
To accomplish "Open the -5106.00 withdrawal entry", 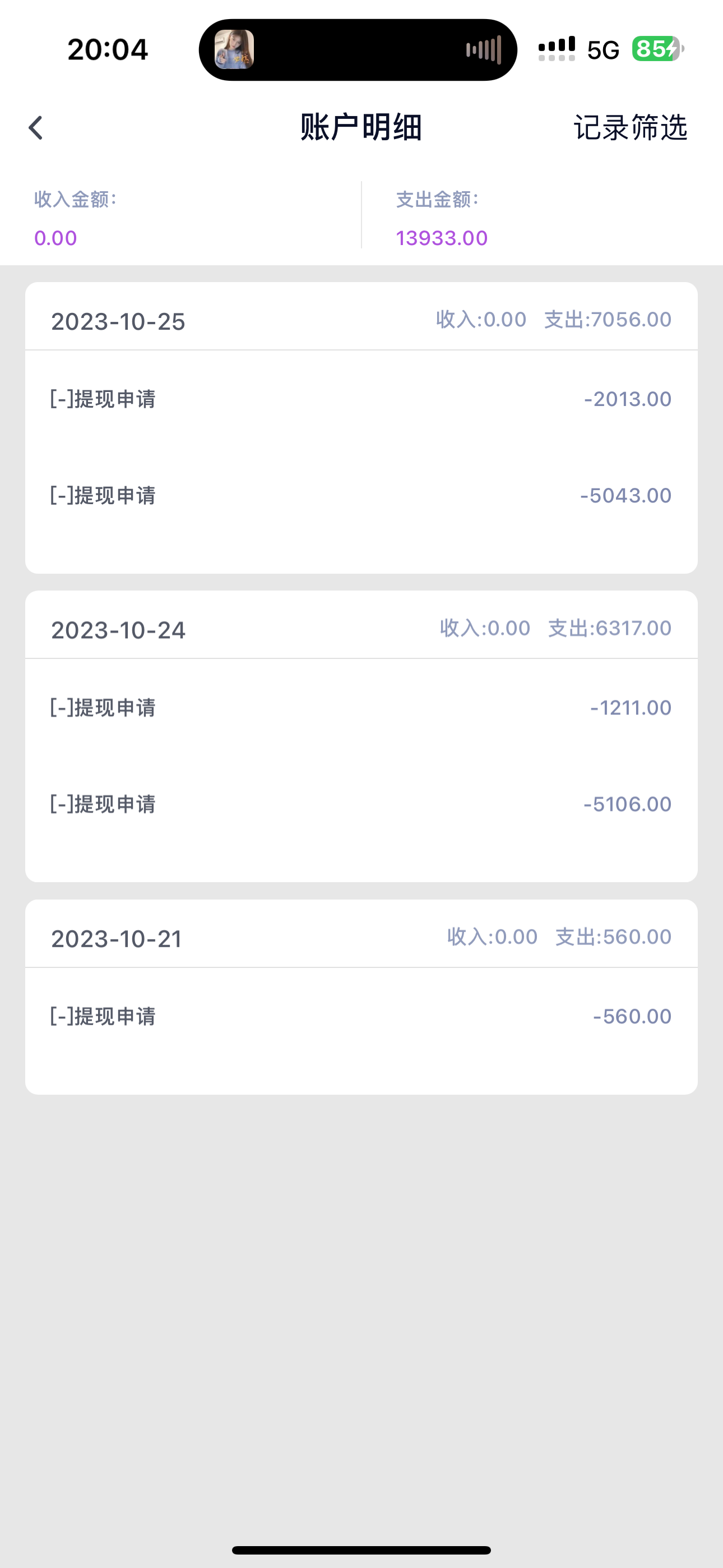I will pyautogui.click(x=361, y=804).
